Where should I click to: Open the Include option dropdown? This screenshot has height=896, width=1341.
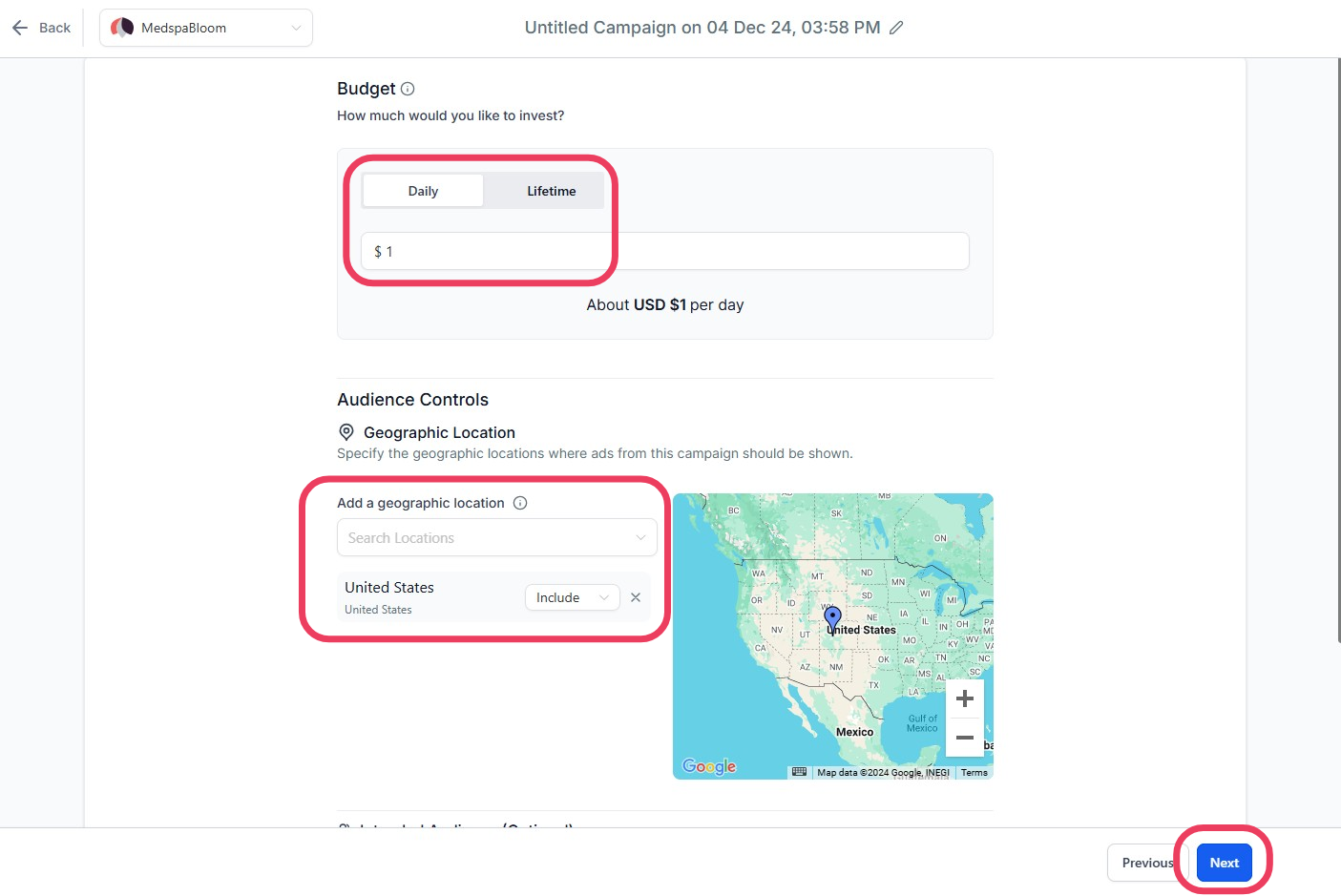(x=572, y=597)
